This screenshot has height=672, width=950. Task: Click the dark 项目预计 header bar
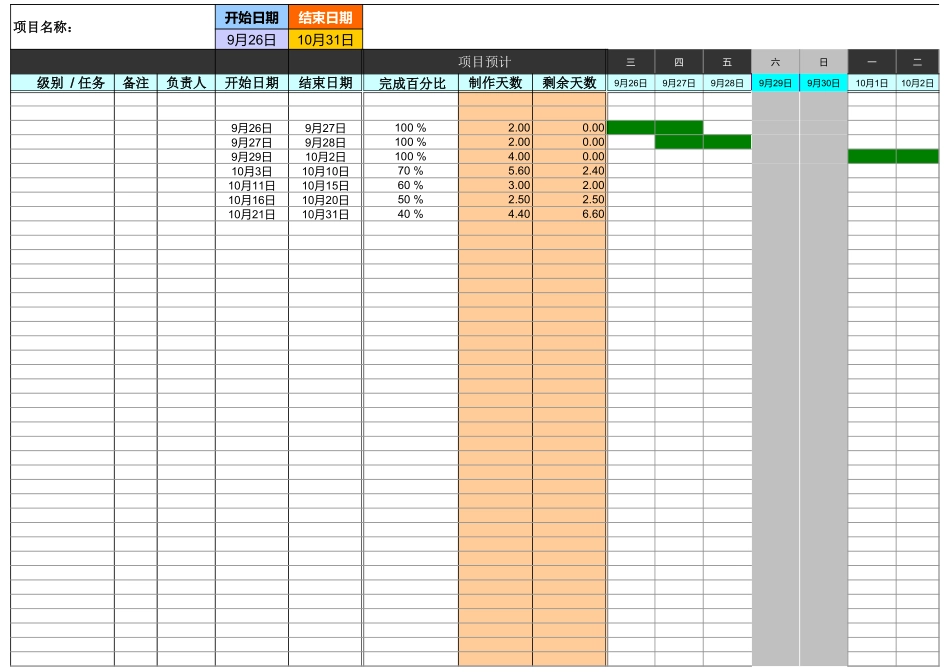484,62
